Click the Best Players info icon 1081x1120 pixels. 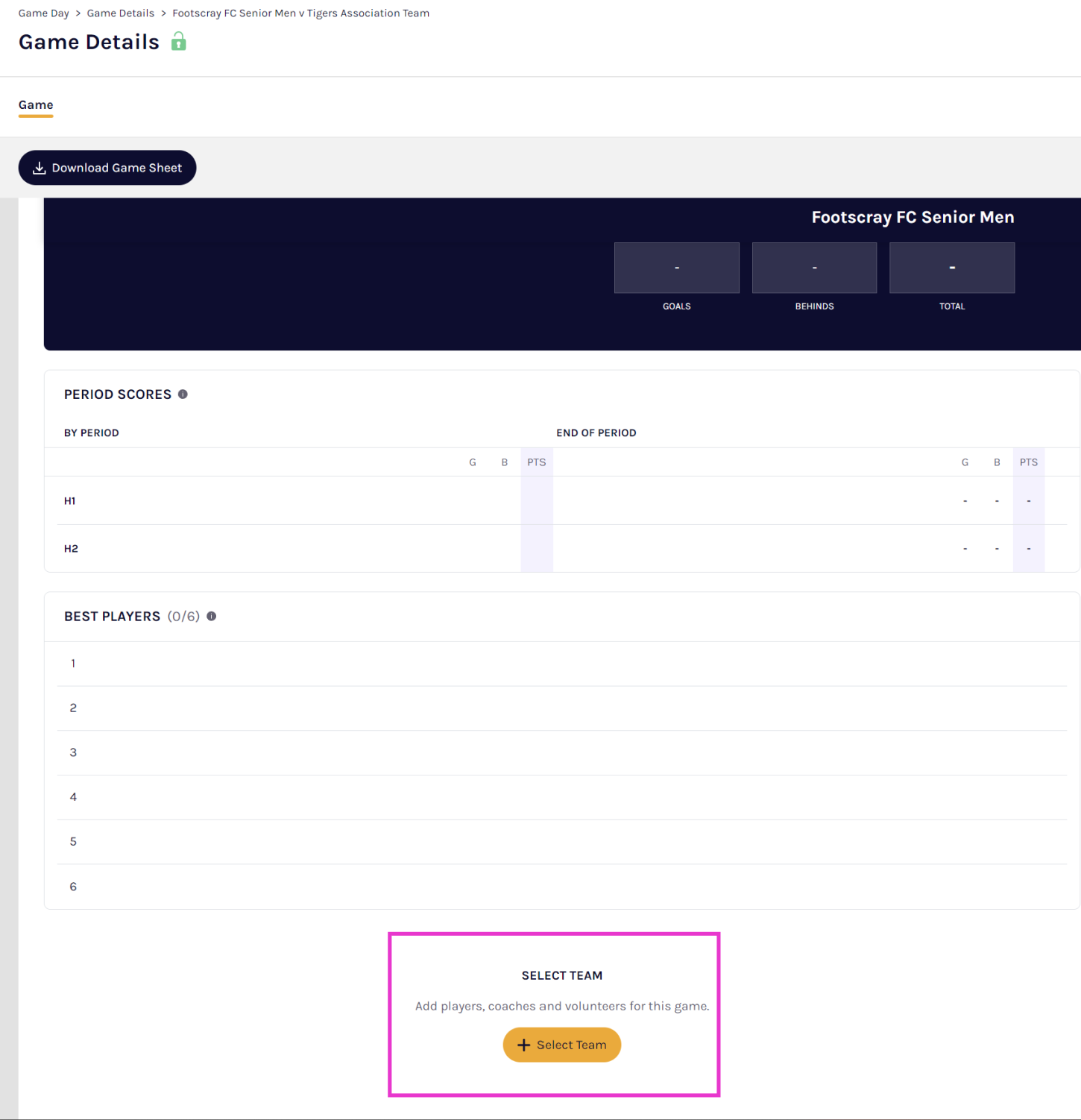tap(212, 617)
